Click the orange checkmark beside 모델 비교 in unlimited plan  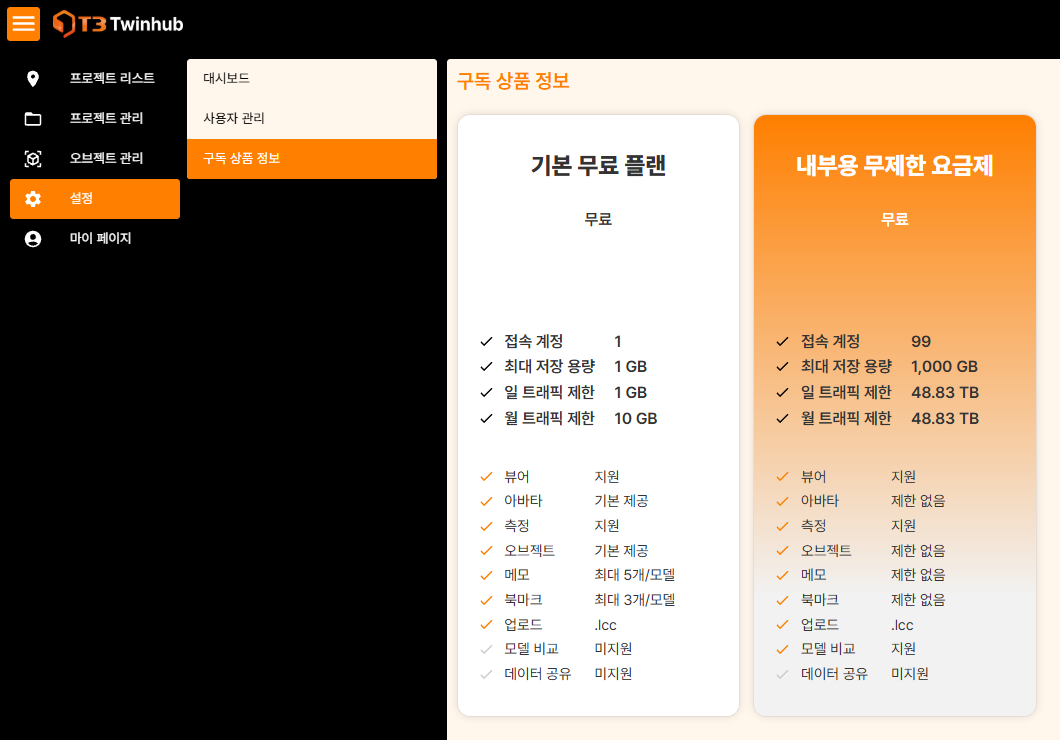click(782, 649)
